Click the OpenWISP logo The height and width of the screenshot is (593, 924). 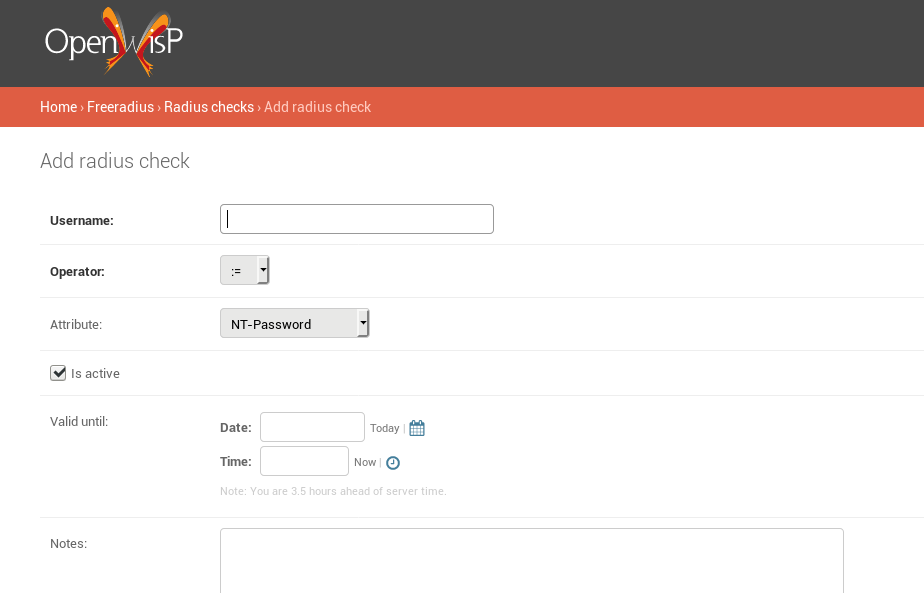(x=113, y=43)
